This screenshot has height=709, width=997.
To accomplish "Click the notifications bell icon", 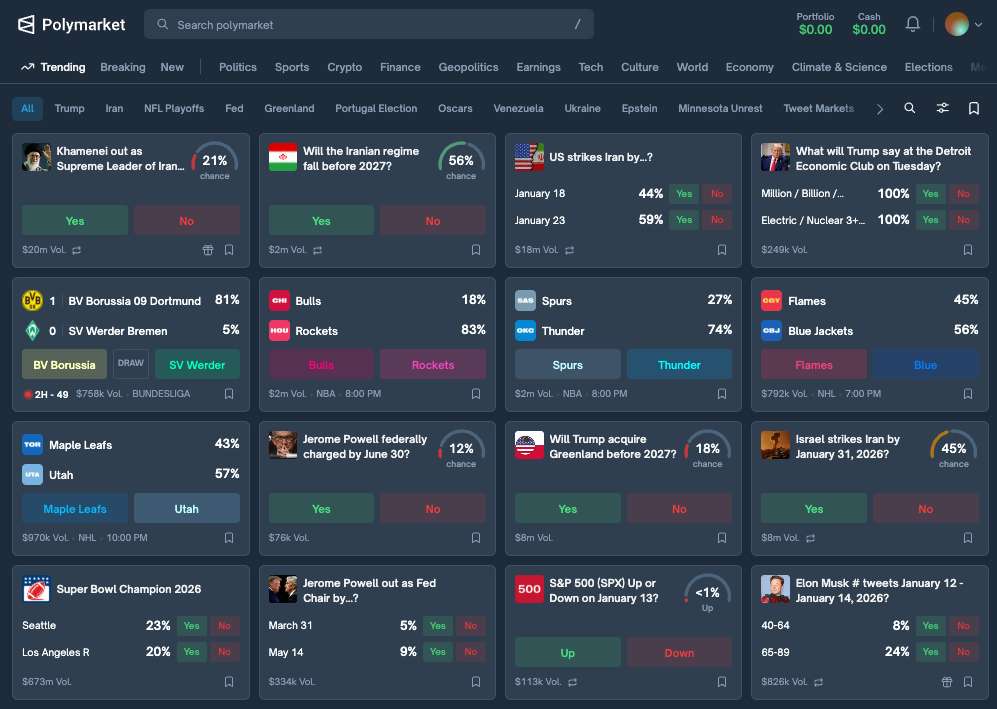I will coord(912,24).
